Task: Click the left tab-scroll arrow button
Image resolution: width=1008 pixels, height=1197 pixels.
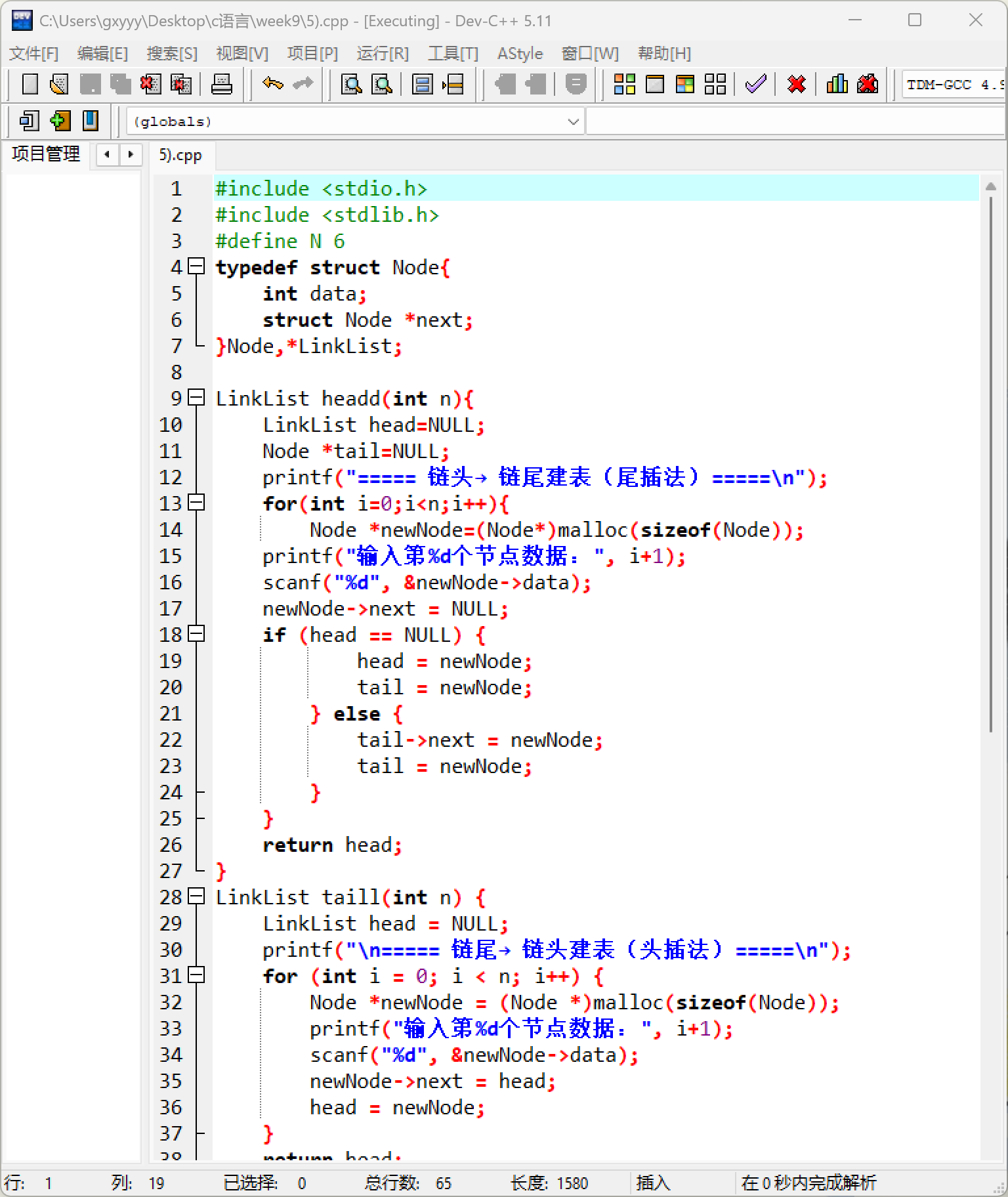Action: point(107,155)
